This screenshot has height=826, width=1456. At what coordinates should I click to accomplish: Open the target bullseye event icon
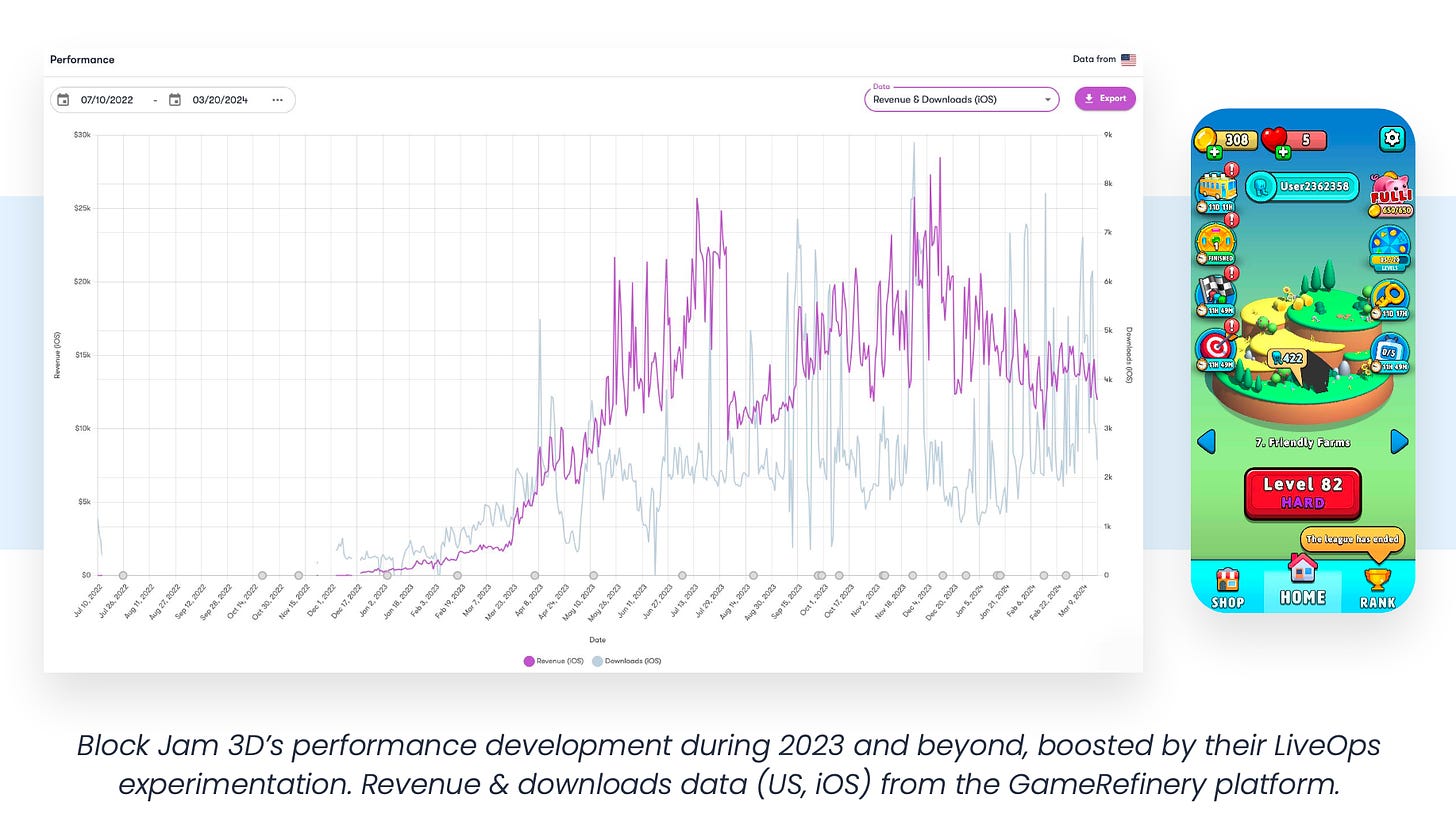pos(1216,347)
